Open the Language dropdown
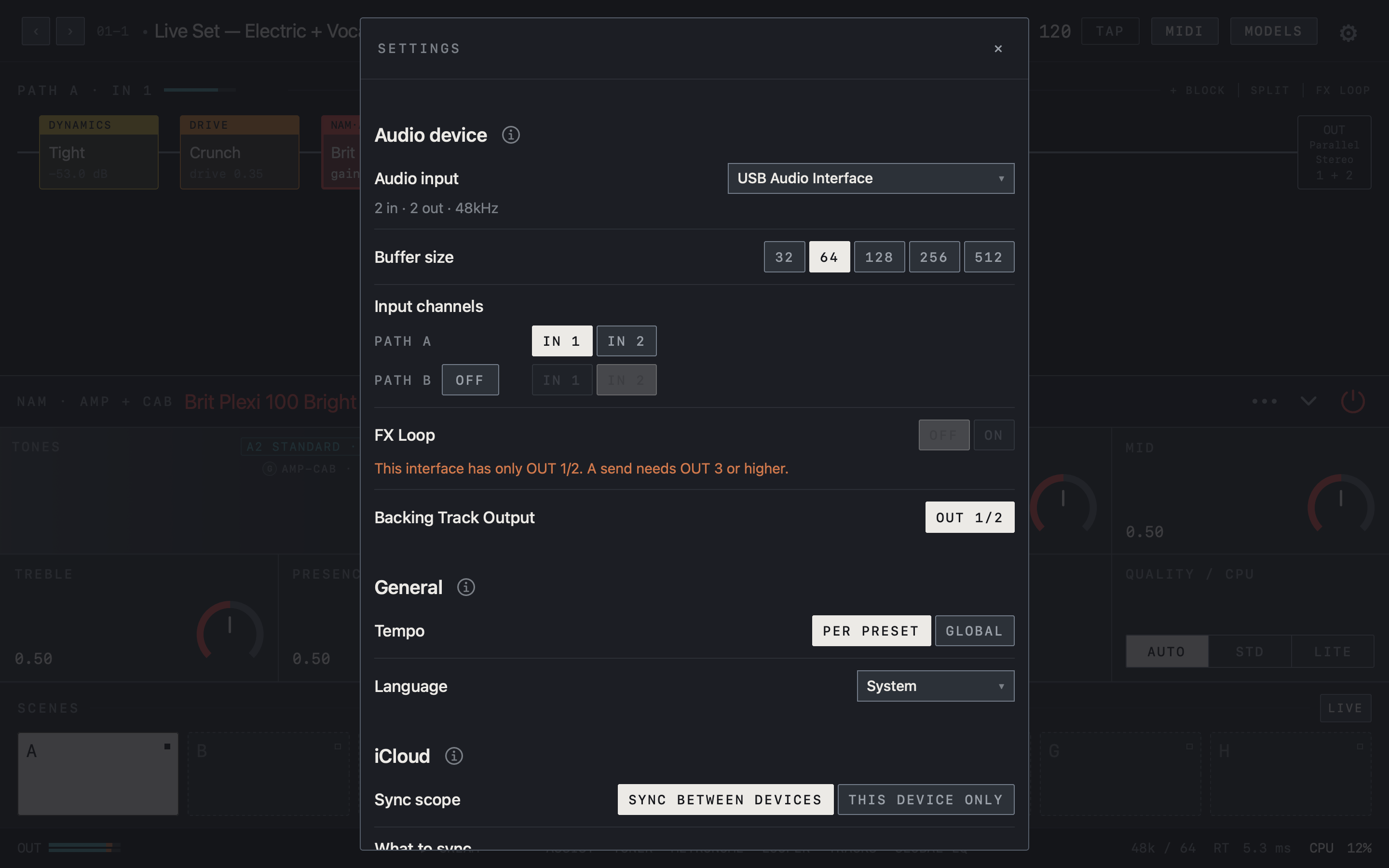 click(x=935, y=686)
